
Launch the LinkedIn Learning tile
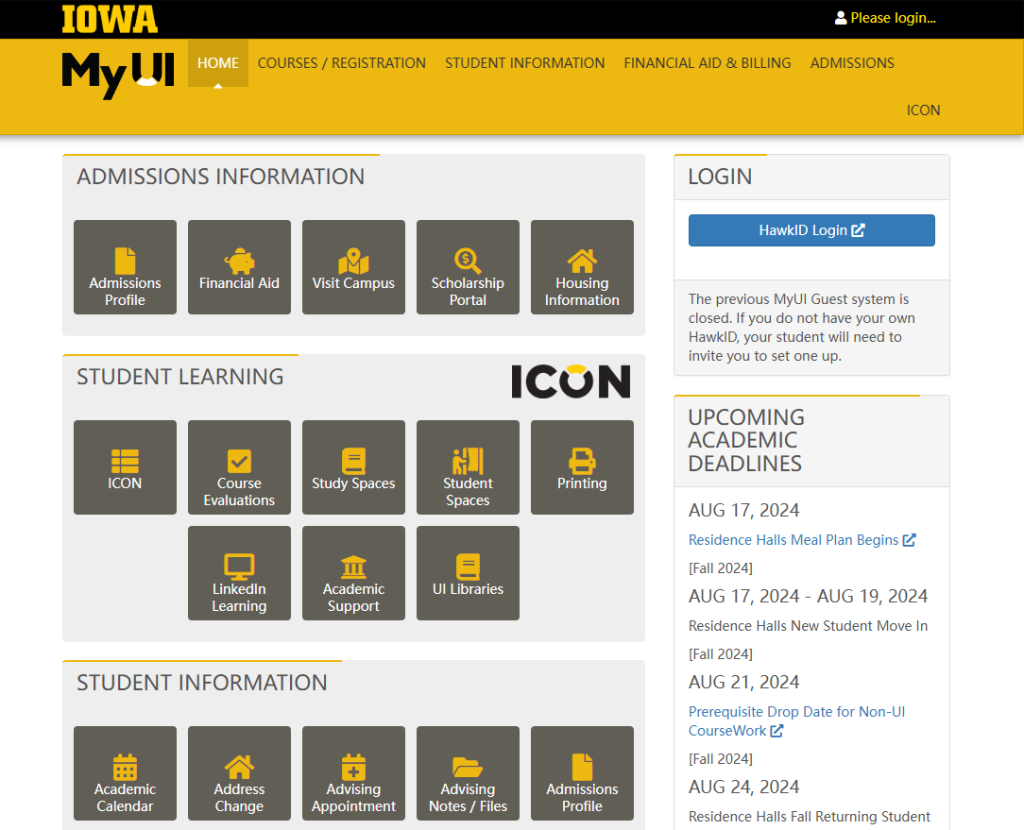click(x=239, y=573)
